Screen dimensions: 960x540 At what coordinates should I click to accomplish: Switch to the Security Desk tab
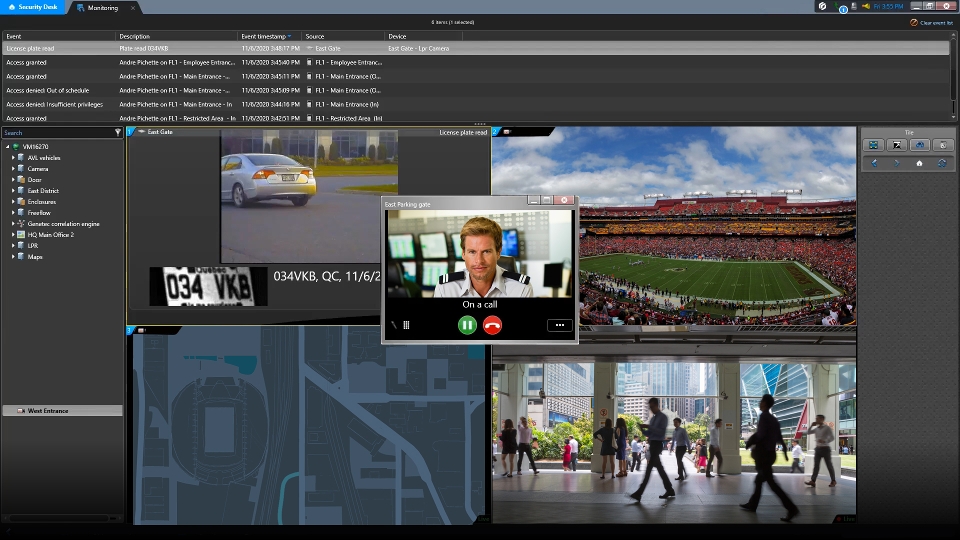[33, 7]
